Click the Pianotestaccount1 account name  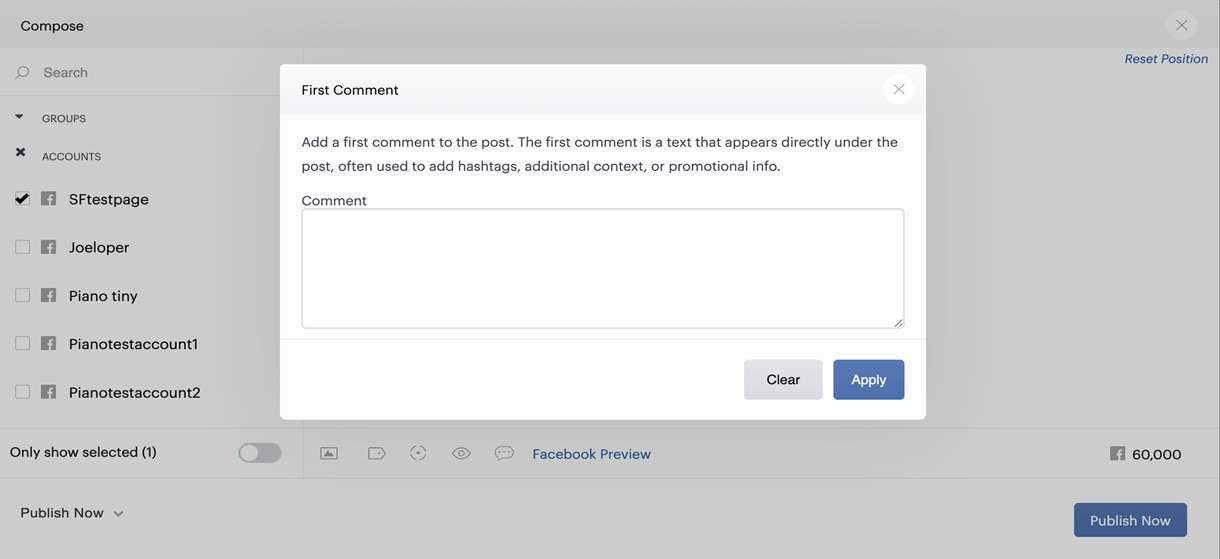tap(133, 344)
